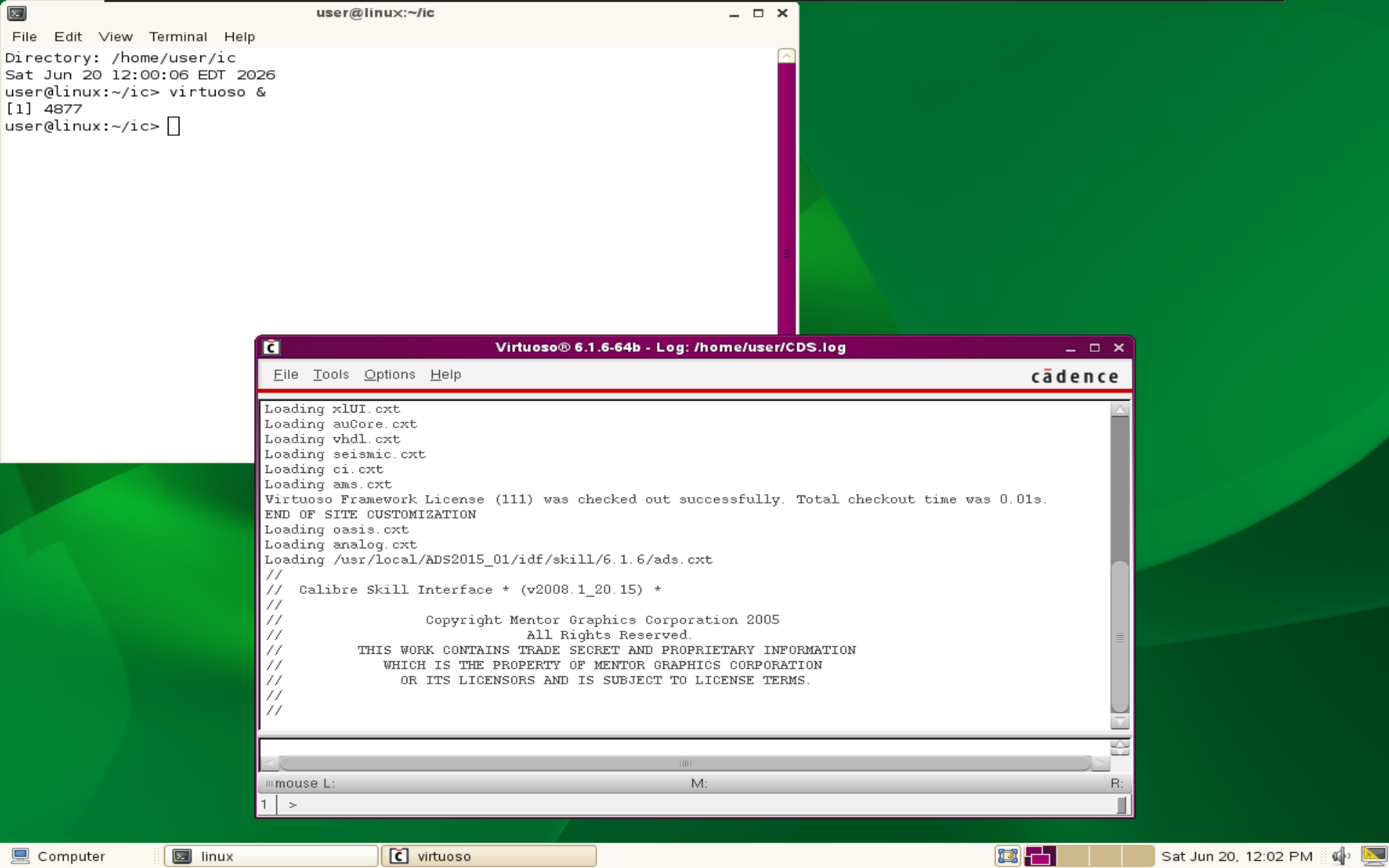Click the 'Loading seismic.cxt' log line

click(345, 454)
